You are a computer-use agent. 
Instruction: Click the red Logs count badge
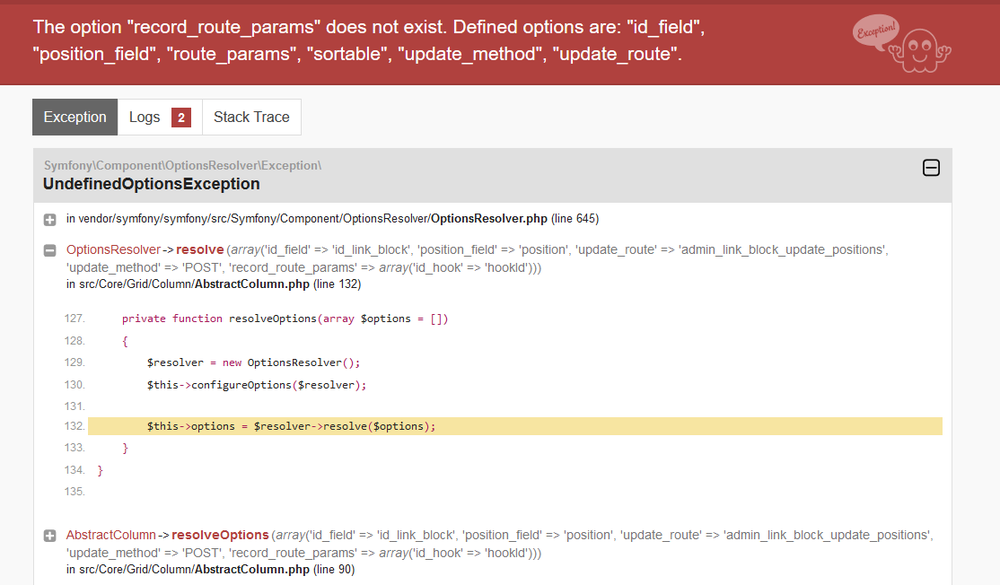[x=181, y=118]
